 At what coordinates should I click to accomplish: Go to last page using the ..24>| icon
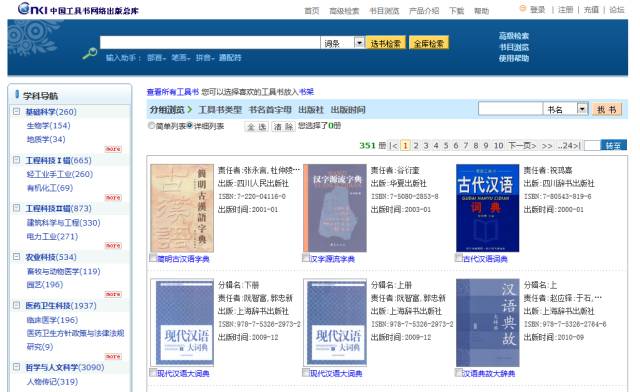[569, 145]
